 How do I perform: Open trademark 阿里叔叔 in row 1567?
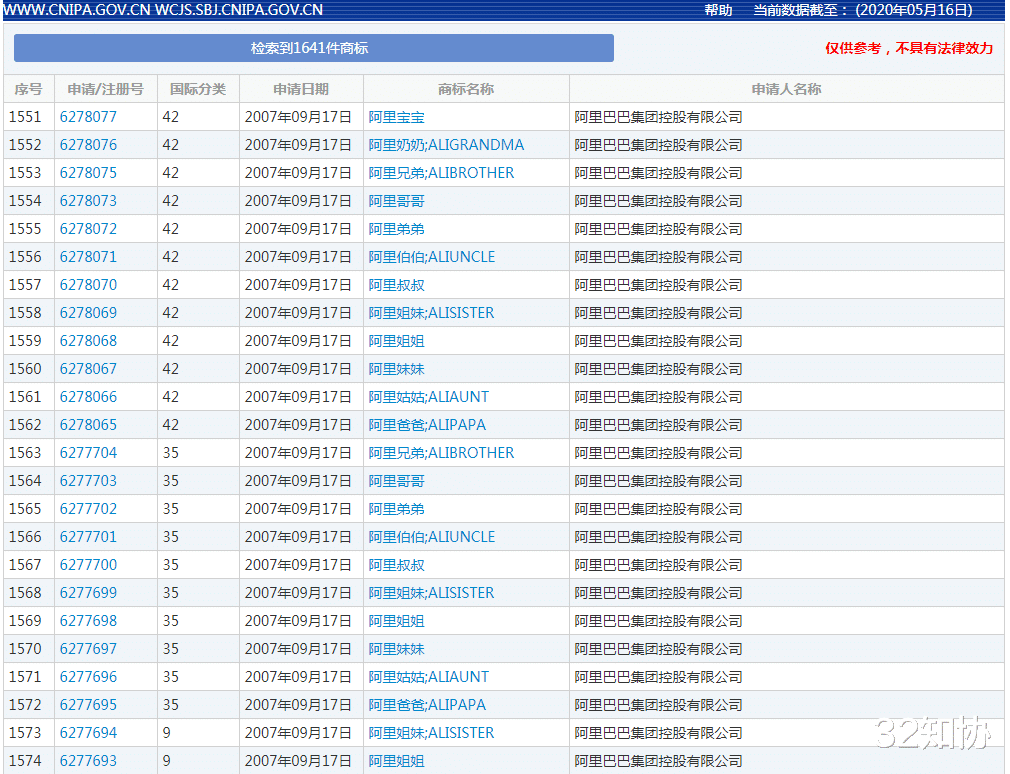[396, 565]
